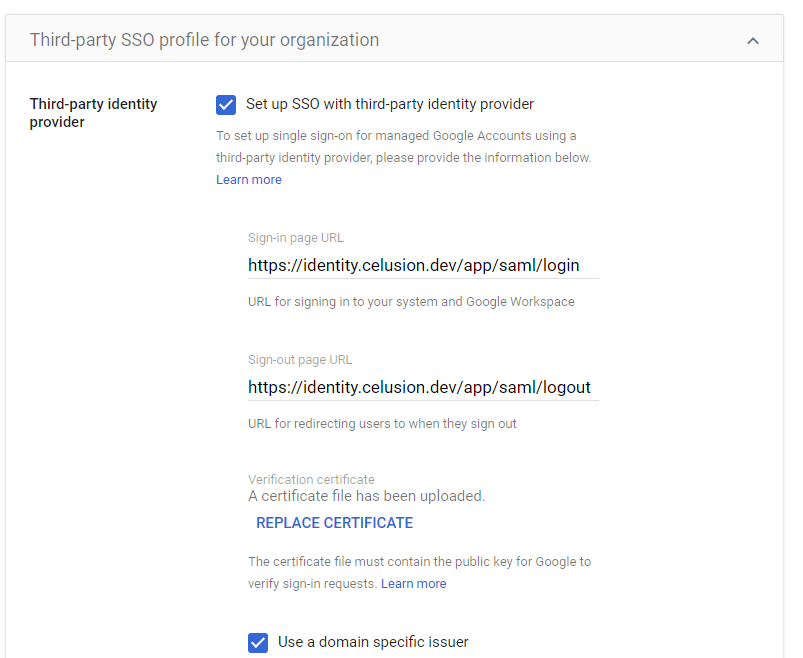Click the 'Verification certificate' label
Screen dimensions: 803x658
coord(311,480)
